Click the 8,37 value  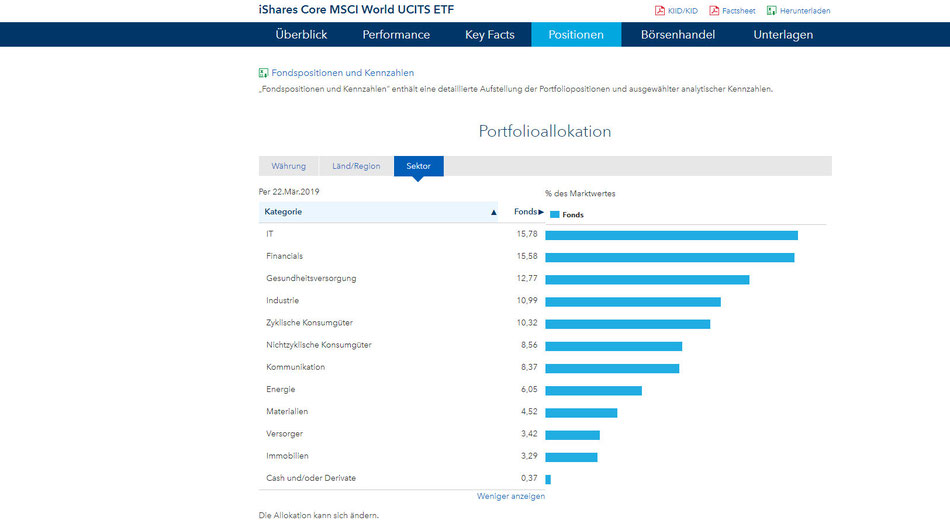click(x=529, y=367)
